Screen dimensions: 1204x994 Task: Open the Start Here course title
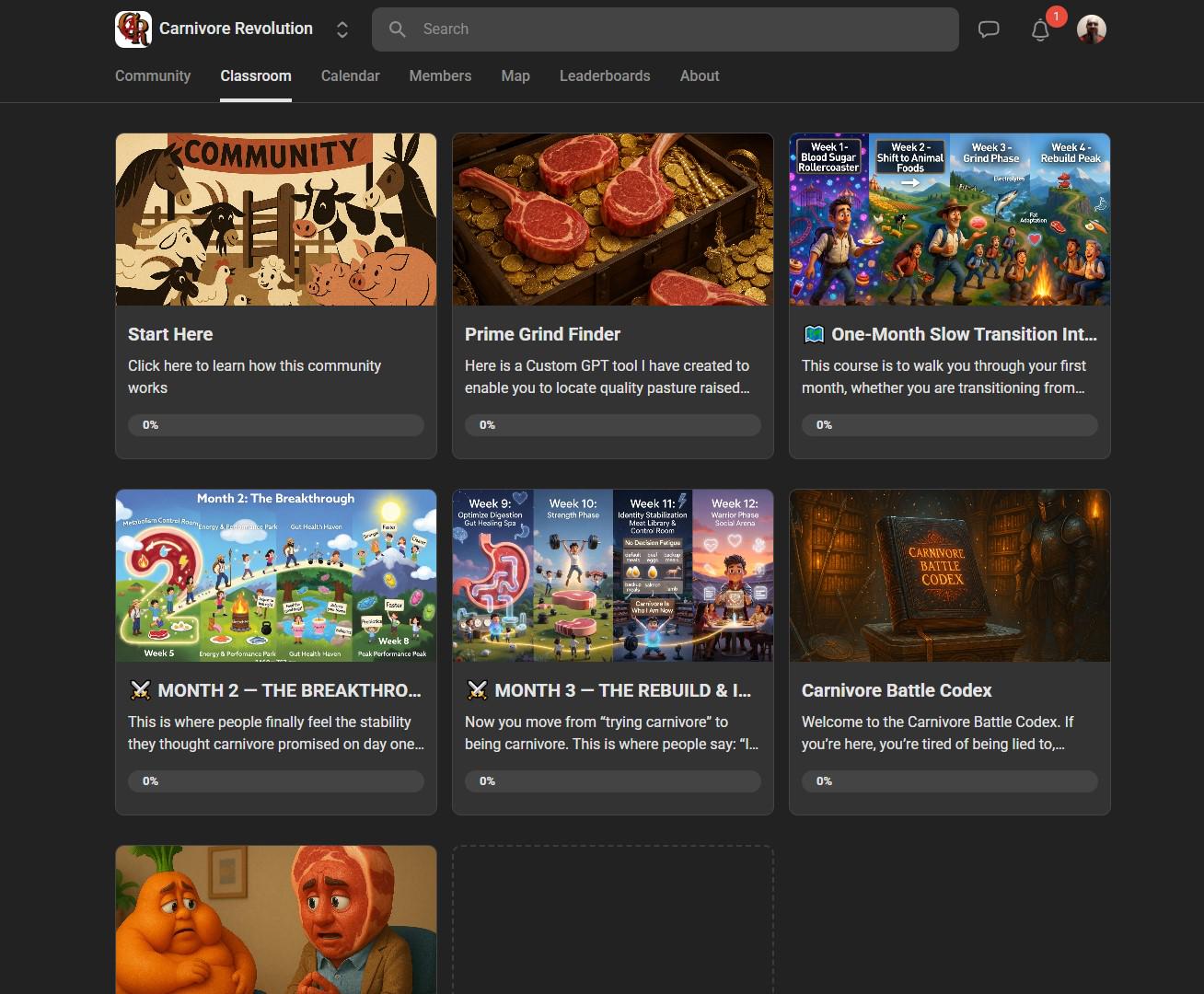pyautogui.click(x=170, y=335)
